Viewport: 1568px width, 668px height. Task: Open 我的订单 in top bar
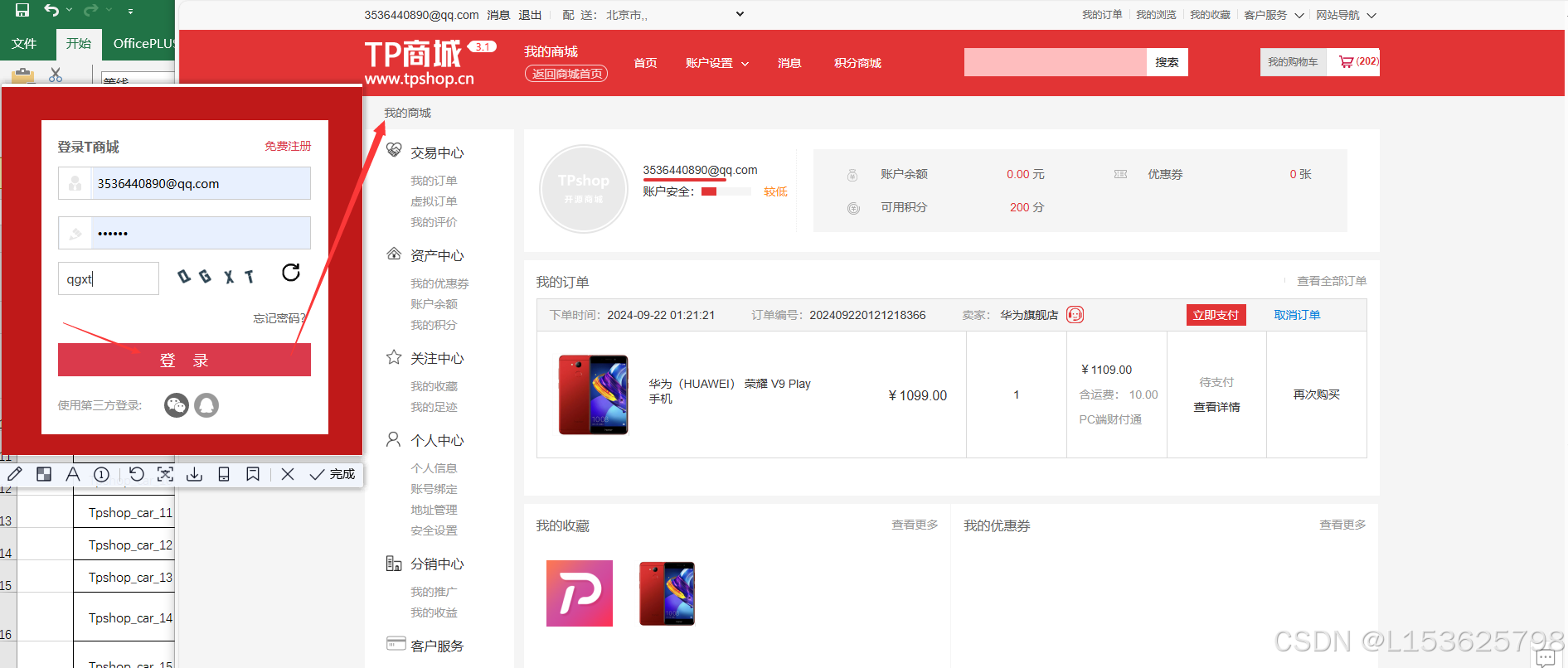coord(1102,15)
